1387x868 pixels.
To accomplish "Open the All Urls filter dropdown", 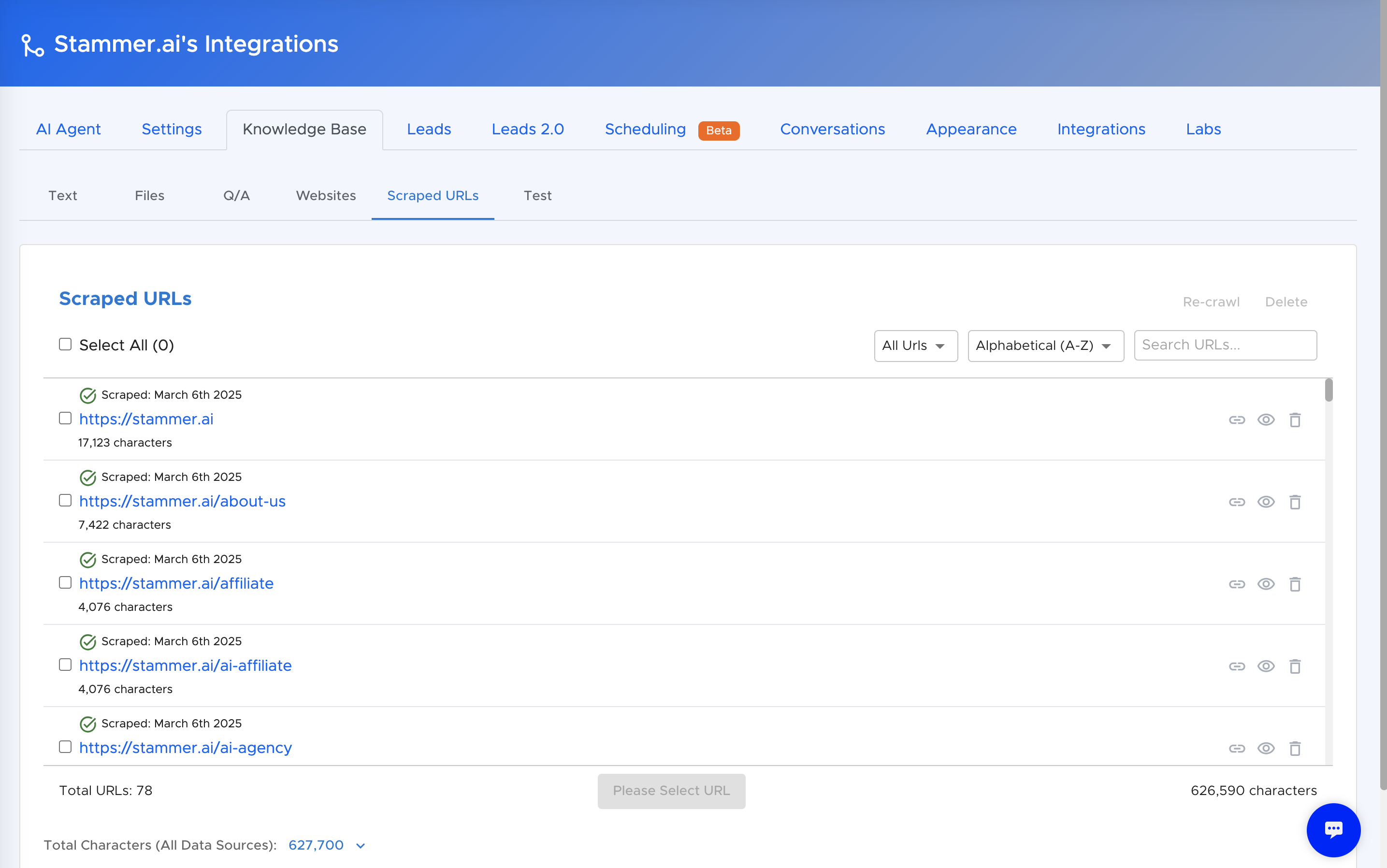I will (916, 346).
